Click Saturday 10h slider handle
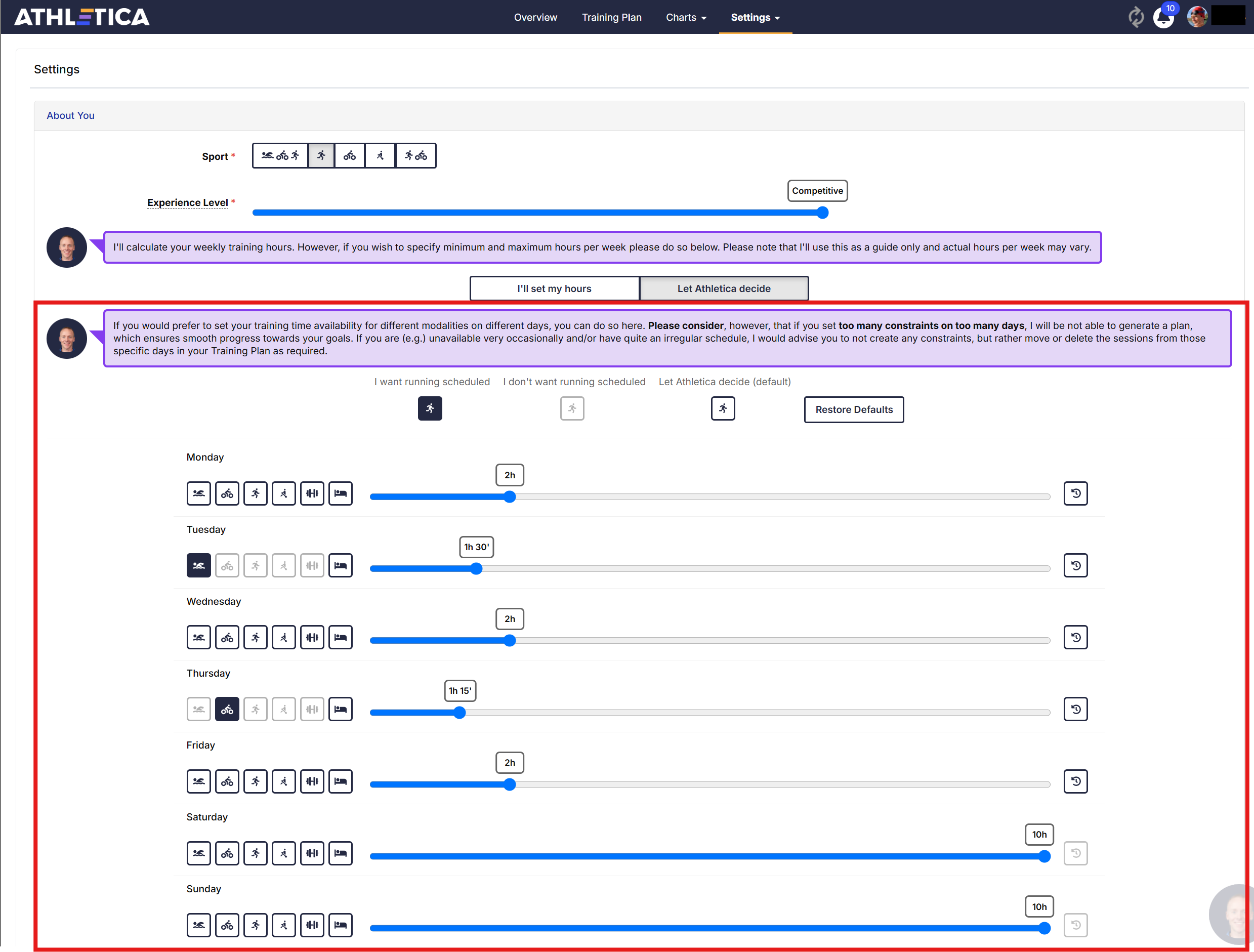 coord(1044,857)
